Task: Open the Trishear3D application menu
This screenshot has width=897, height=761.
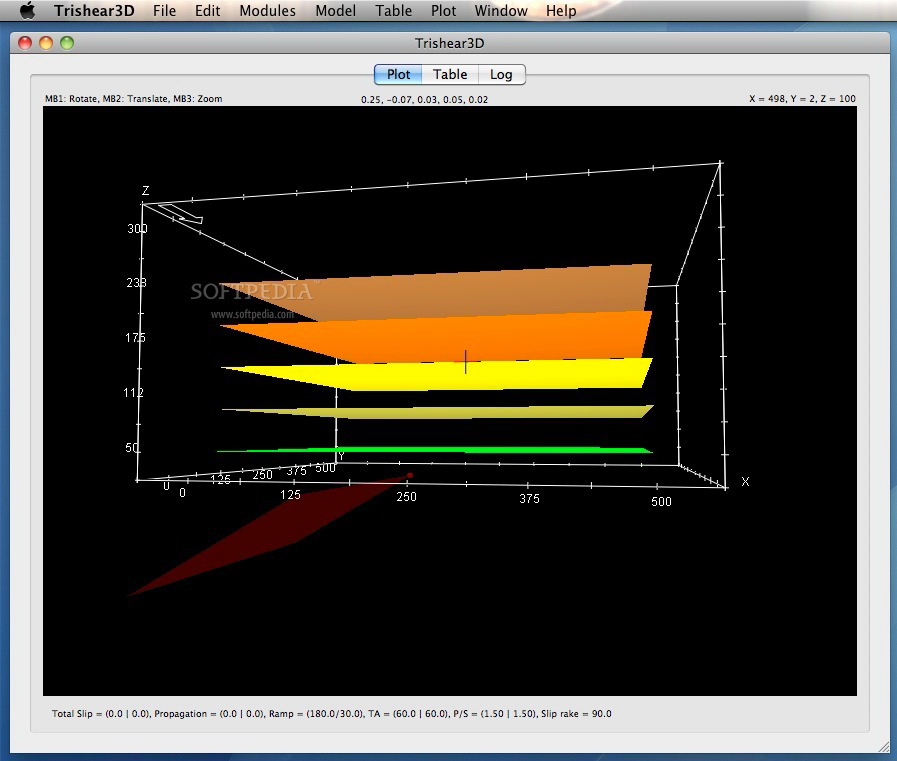Action: [96, 11]
